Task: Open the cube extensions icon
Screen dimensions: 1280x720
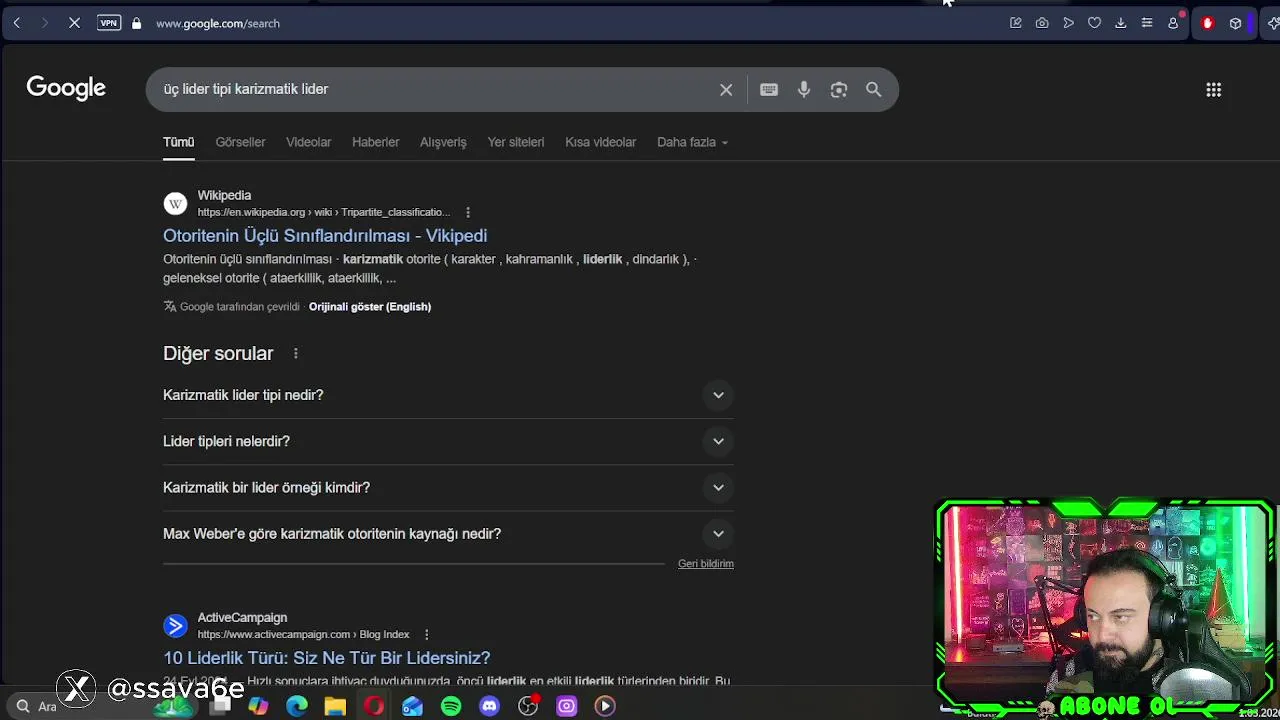Action: [1236, 23]
